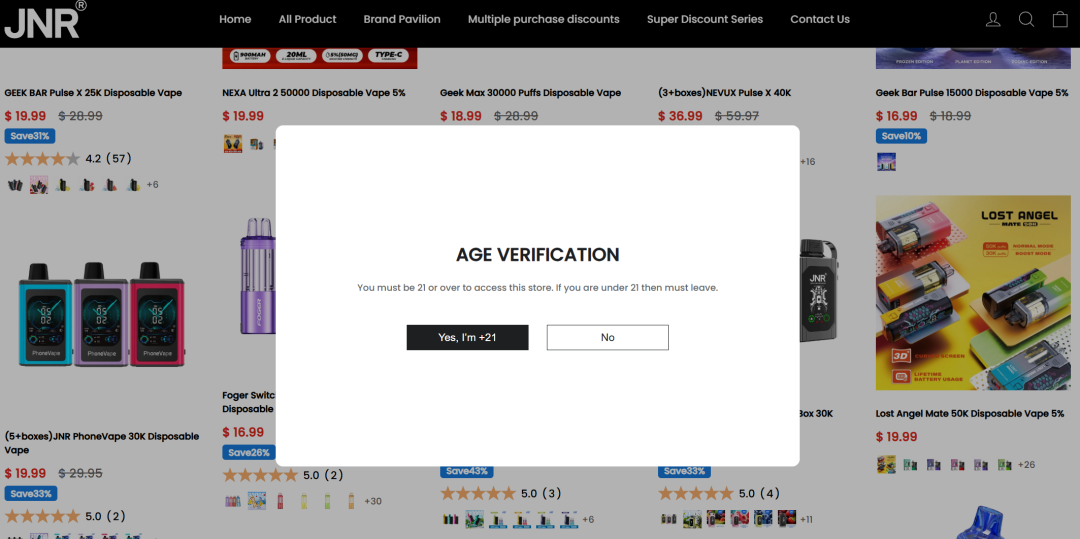Image resolution: width=1080 pixels, height=539 pixels.
Task: Open GEEK BAR Pulse X 25K product link
Action: tap(93, 93)
